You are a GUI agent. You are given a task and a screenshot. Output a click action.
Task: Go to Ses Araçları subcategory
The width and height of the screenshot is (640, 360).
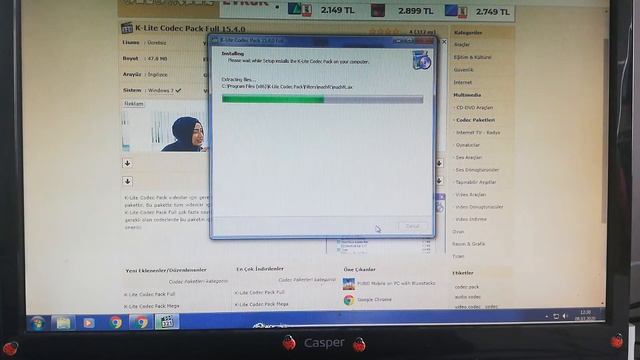469,157
